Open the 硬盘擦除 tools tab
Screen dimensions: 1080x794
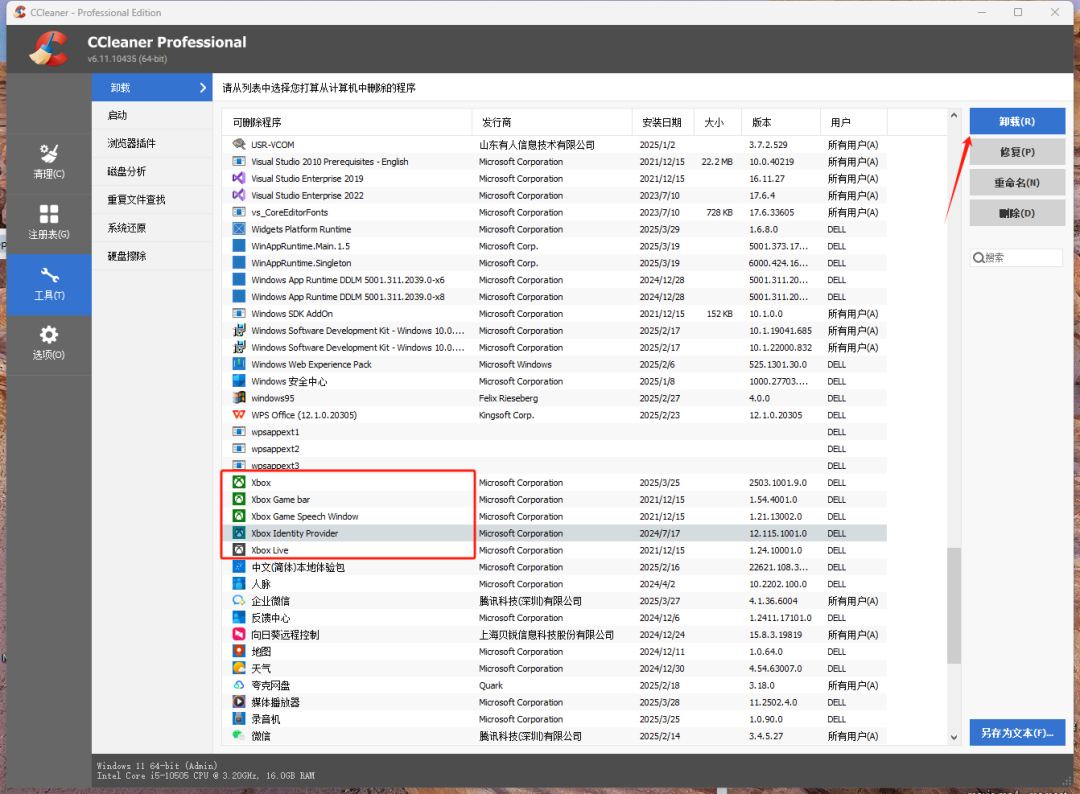(x=152, y=256)
